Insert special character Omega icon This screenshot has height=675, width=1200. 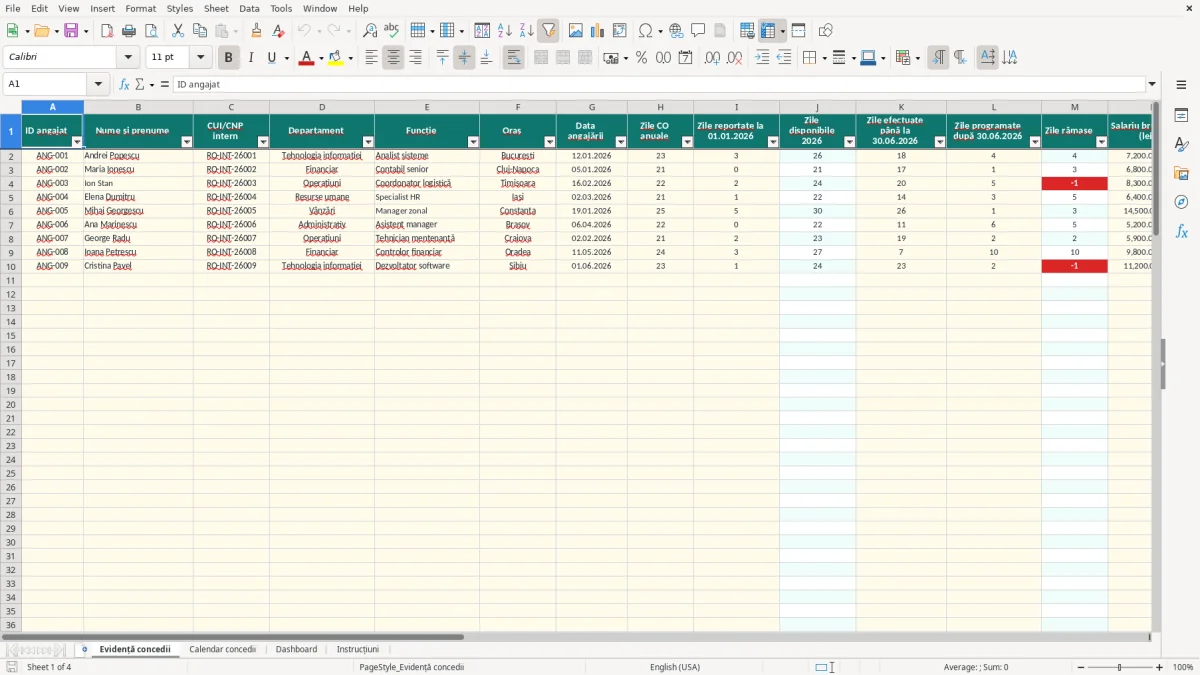(646, 31)
